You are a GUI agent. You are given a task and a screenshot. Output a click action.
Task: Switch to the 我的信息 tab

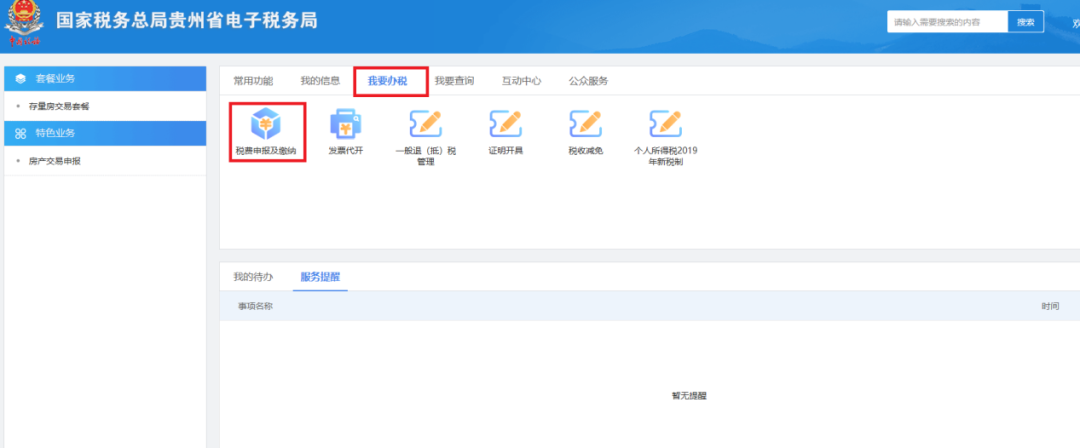(x=320, y=81)
